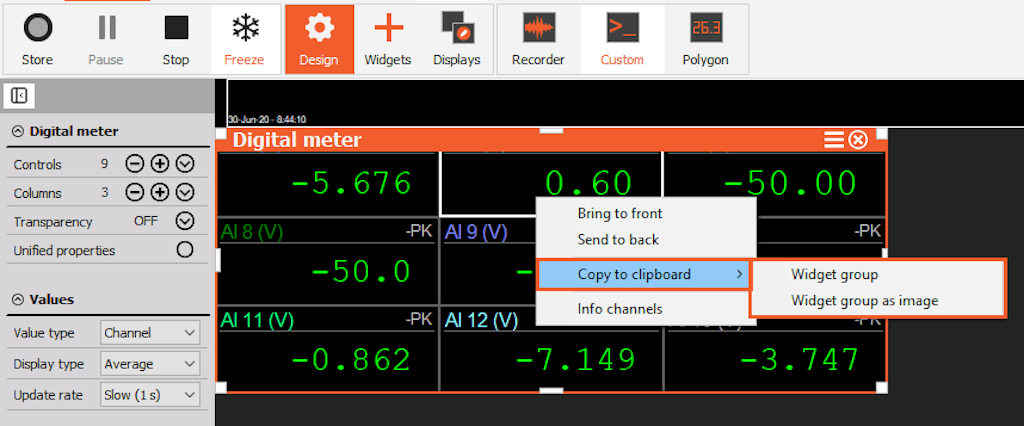Image resolution: width=1024 pixels, height=426 pixels.
Task: Open the Value type Channel dropdown
Action: (x=150, y=333)
